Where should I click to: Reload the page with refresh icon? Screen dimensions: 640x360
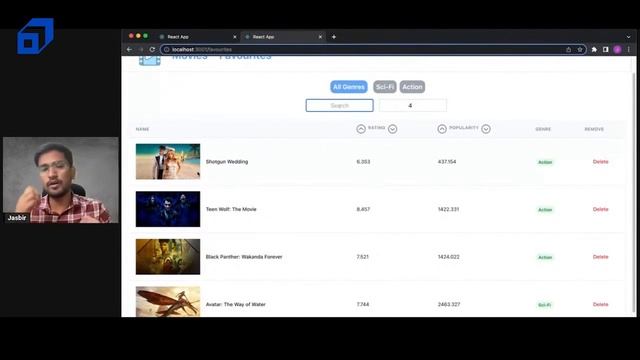click(152, 49)
